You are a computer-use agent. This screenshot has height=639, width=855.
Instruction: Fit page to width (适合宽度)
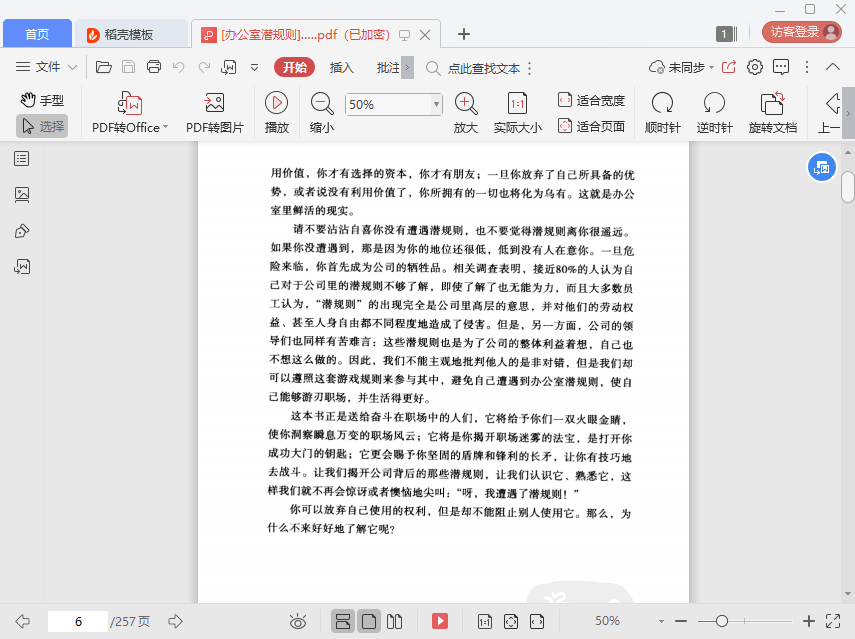[x=592, y=100]
